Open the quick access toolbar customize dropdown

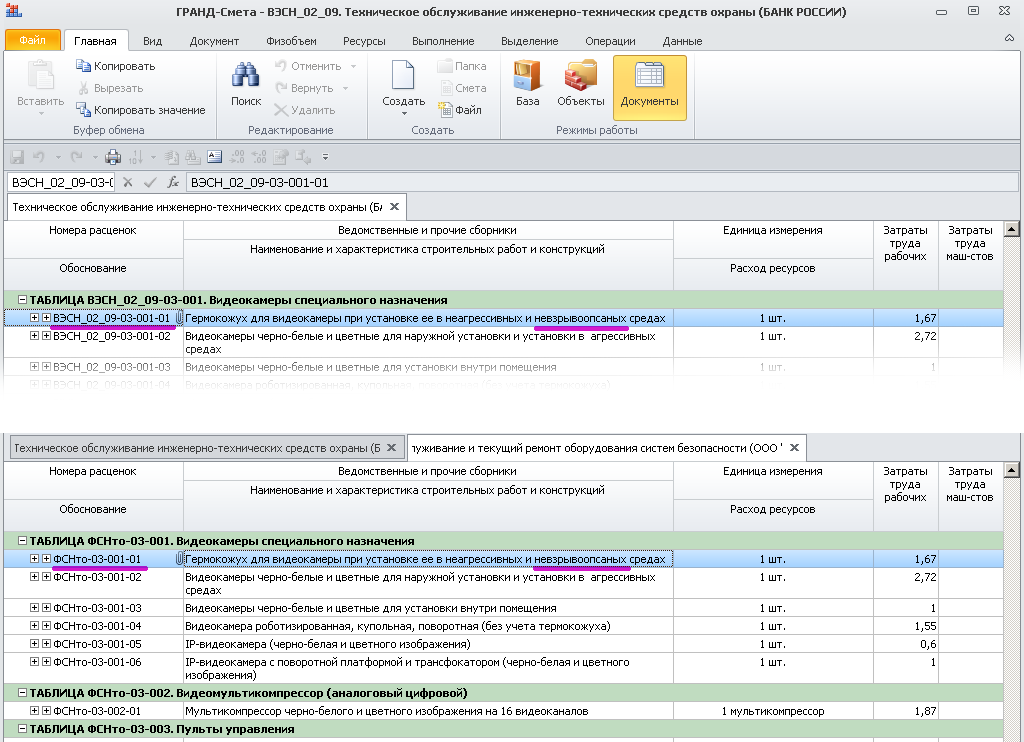325,157
